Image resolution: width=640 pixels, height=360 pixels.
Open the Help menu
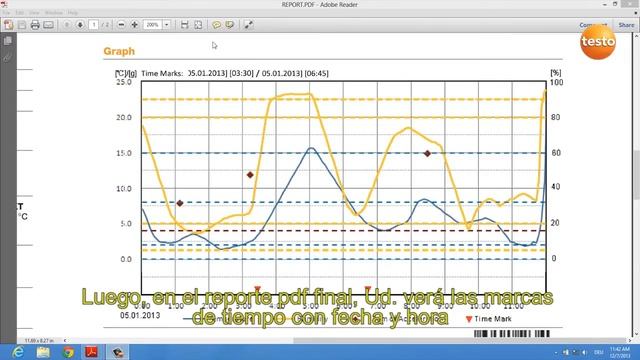[73, 13]
